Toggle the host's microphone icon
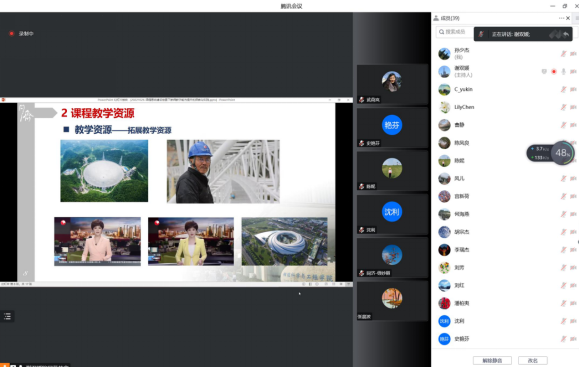The image size is (580, 367). coord(563,71)
